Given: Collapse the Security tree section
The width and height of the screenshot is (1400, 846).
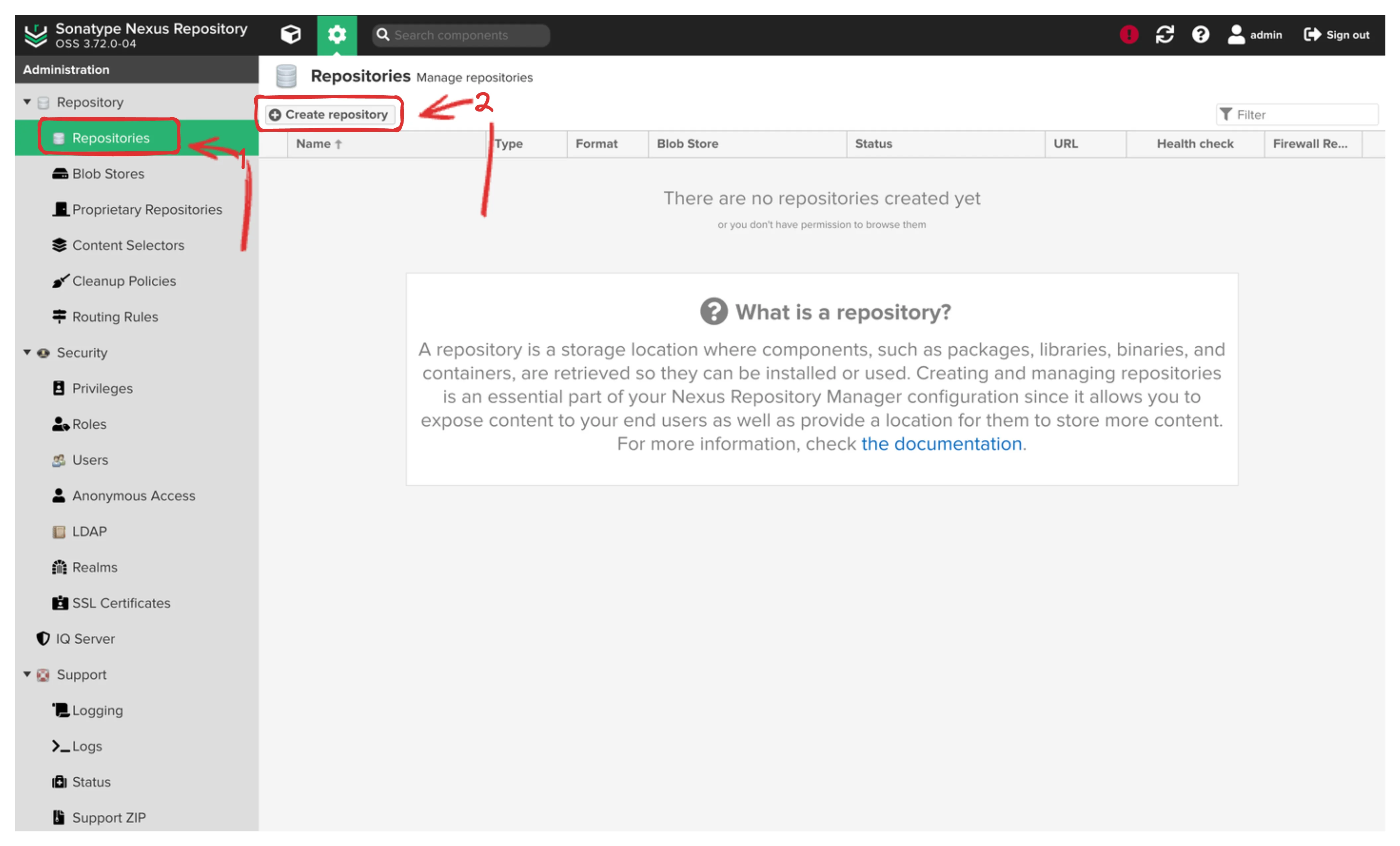Looking at the screenshot, I should 27,352.
